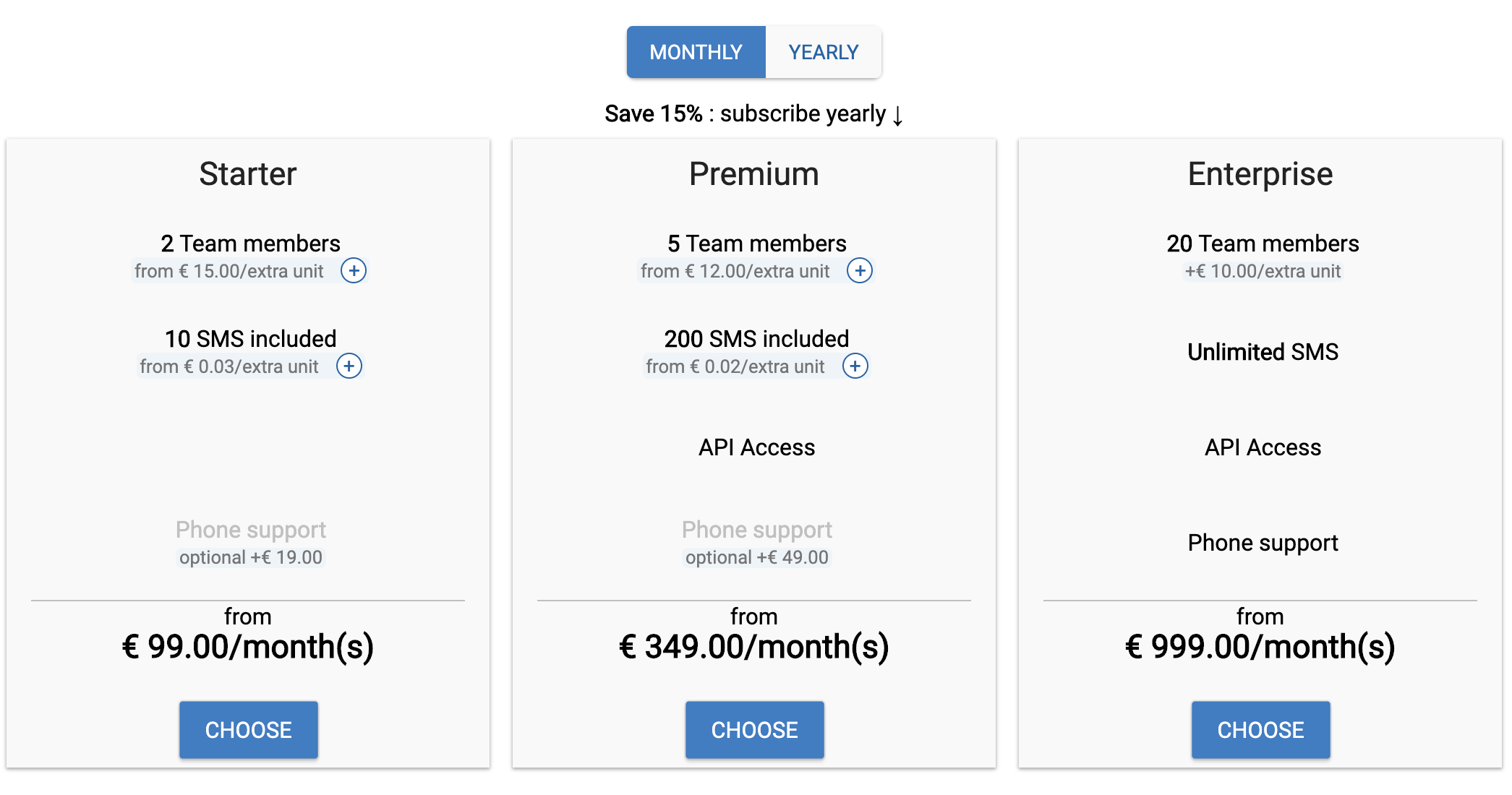Choose the Premium plan
This screenshot has width=1512, height=795.
coord(754,729)
